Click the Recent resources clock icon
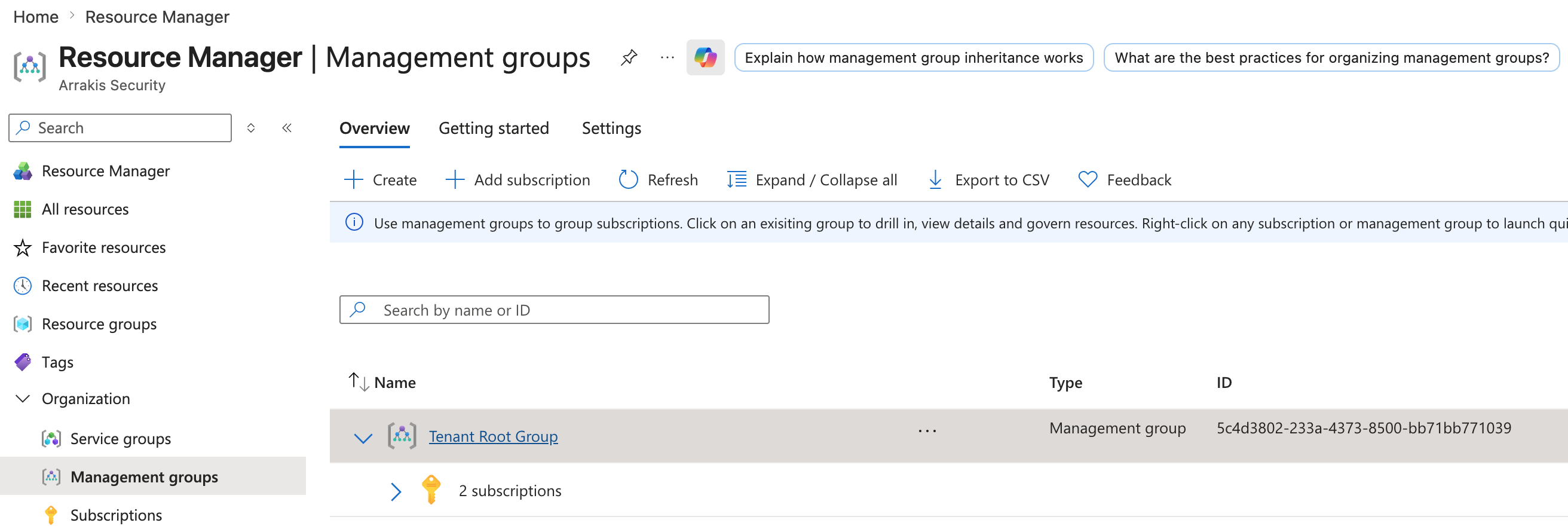 23,286
